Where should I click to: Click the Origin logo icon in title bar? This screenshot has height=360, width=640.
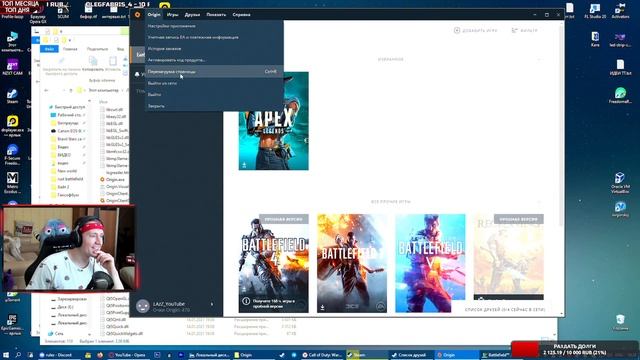tap(138, 15)
